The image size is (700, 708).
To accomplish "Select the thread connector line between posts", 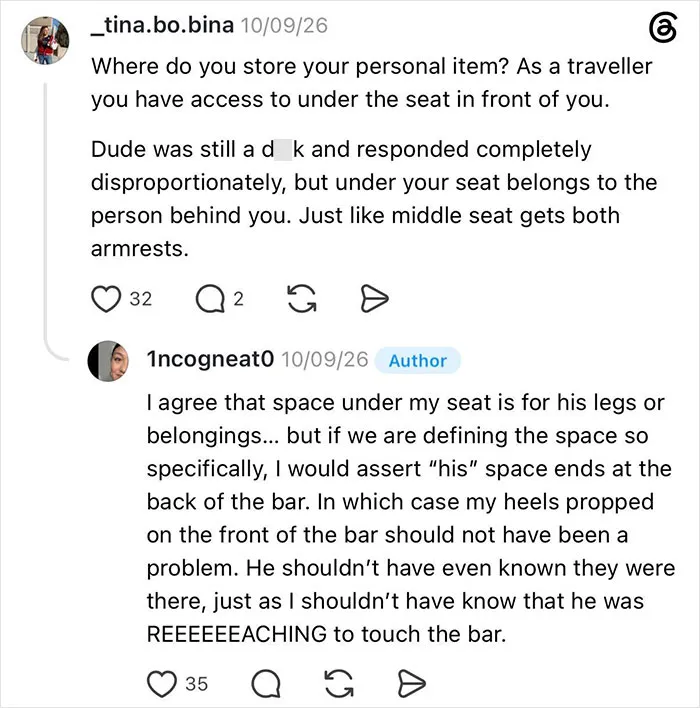I will pos(46,212).
